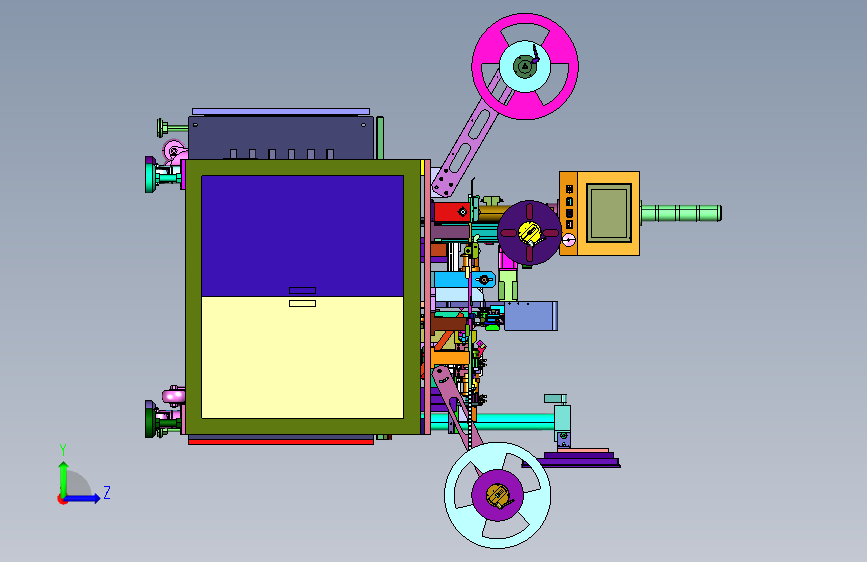This screenshot has width=867, height=562.
Task: Select the pink caster wheel at lower left
Action: pyautogui.click(x=174, y=395)
